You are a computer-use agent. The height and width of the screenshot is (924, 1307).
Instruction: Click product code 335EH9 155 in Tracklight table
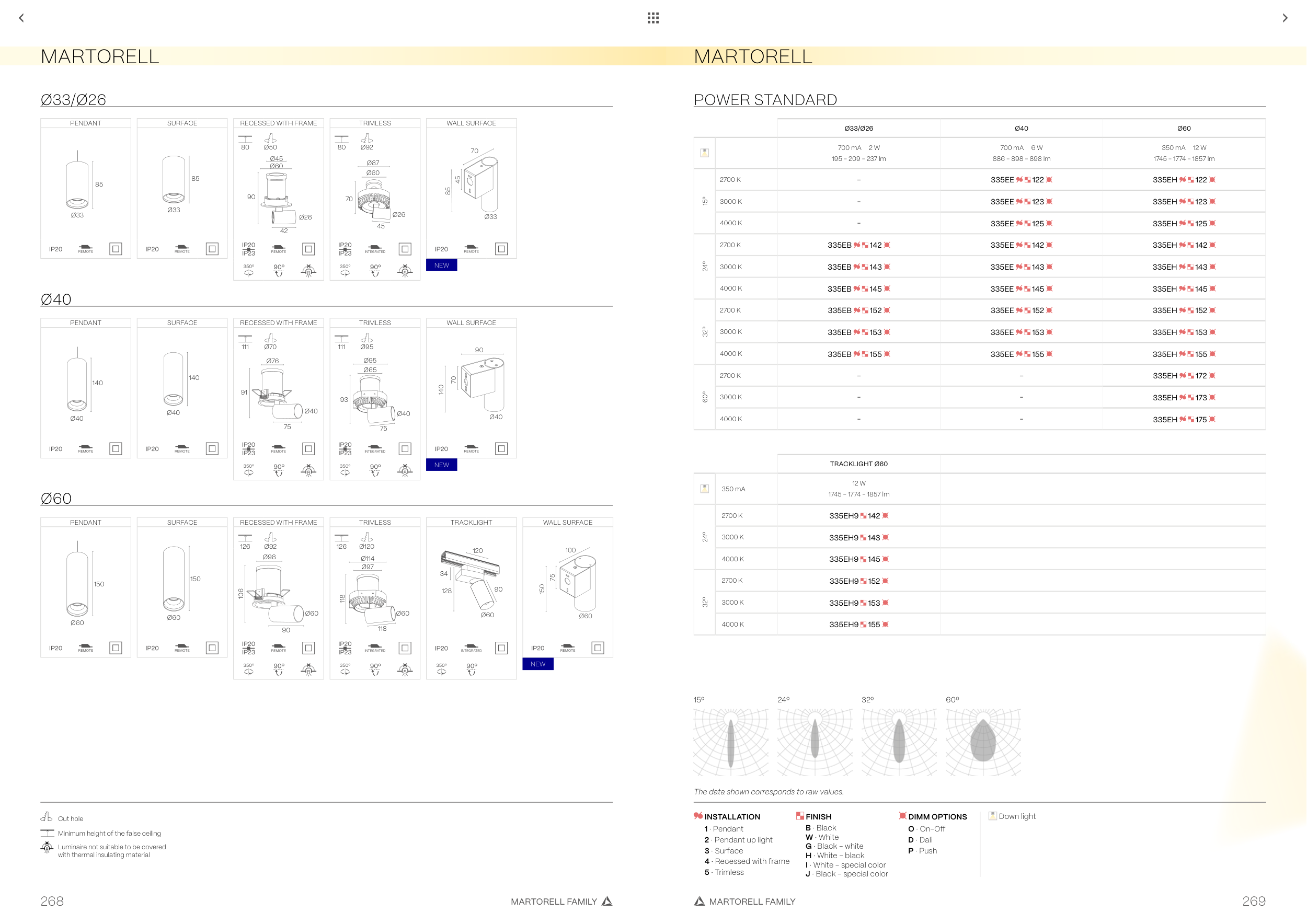858,625
